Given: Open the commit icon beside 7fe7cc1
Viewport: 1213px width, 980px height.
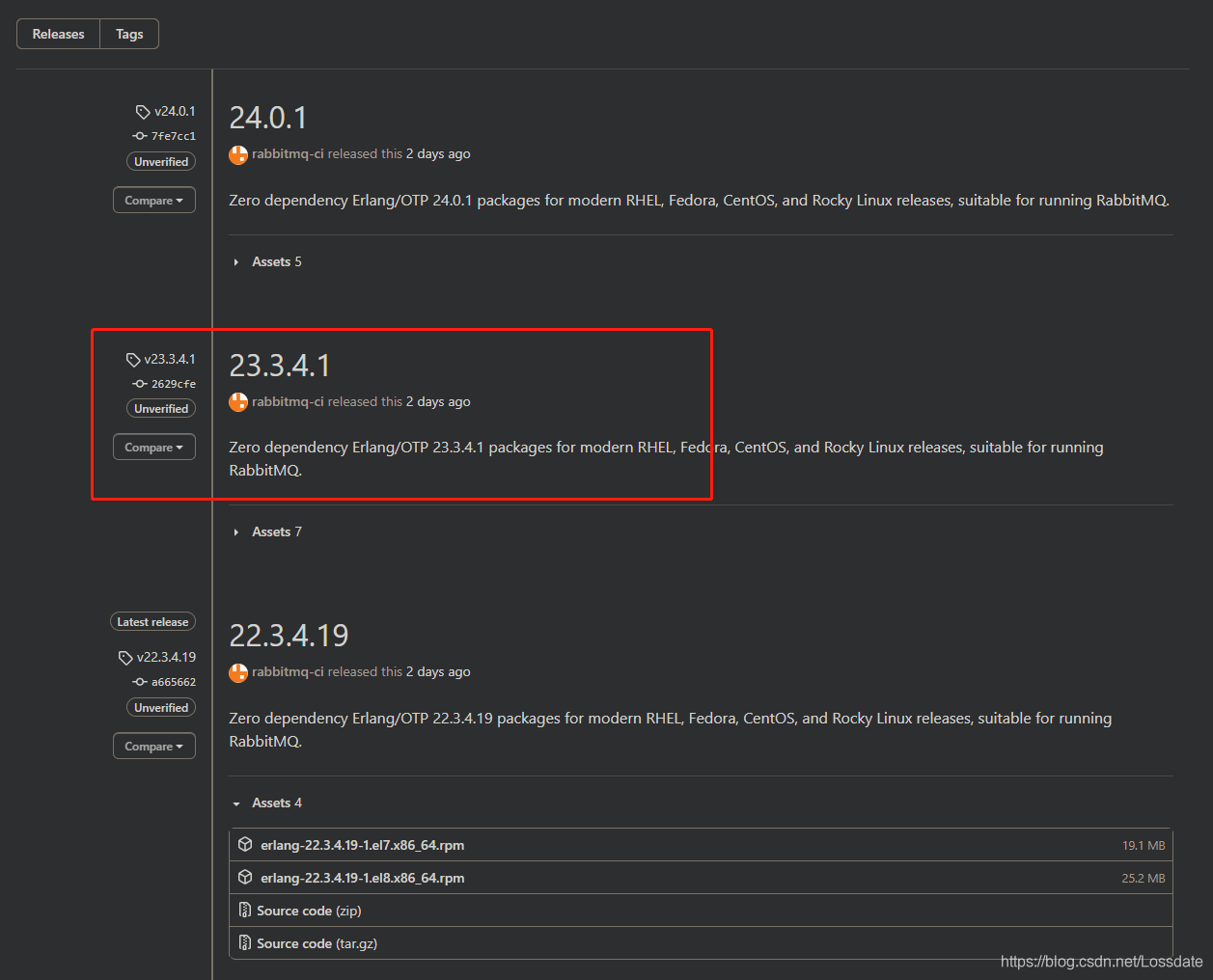Looking at the screenshot, I should 140,136.
